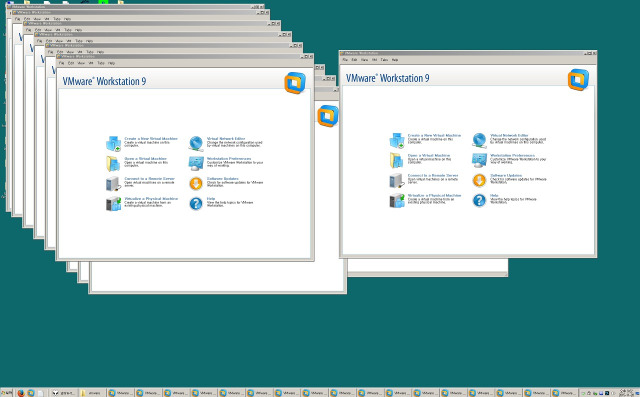The image size is (640, 397).
Task: Click Connect to a Remote Server link in front cascaded window
Action: click(x=149, y=179)
